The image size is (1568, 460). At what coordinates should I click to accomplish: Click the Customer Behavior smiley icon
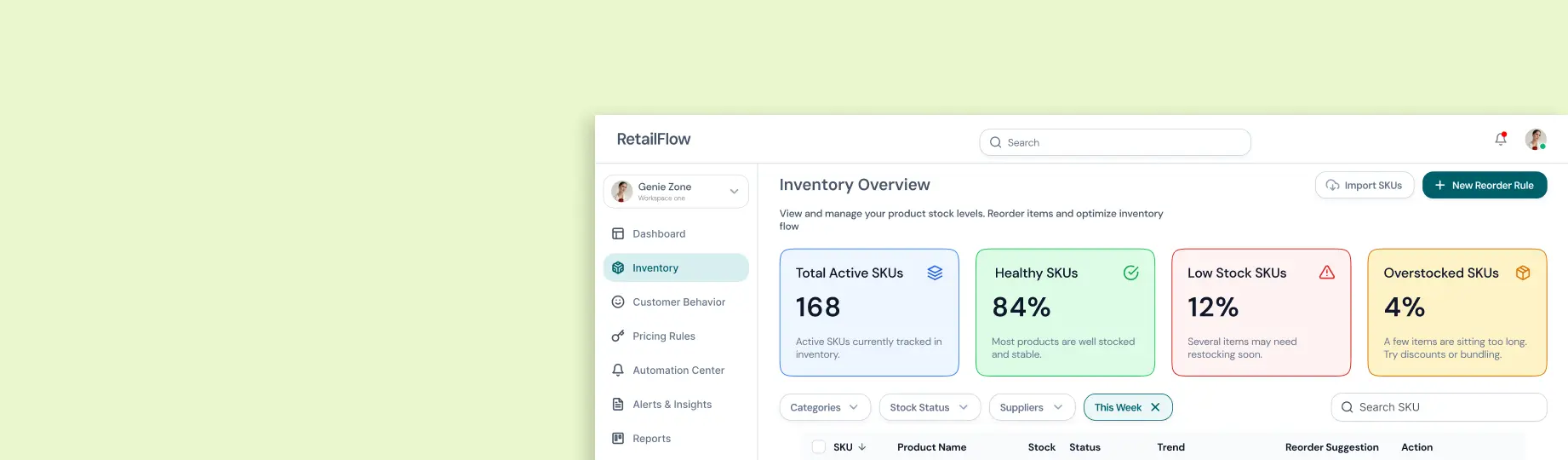tap(618, 302)
